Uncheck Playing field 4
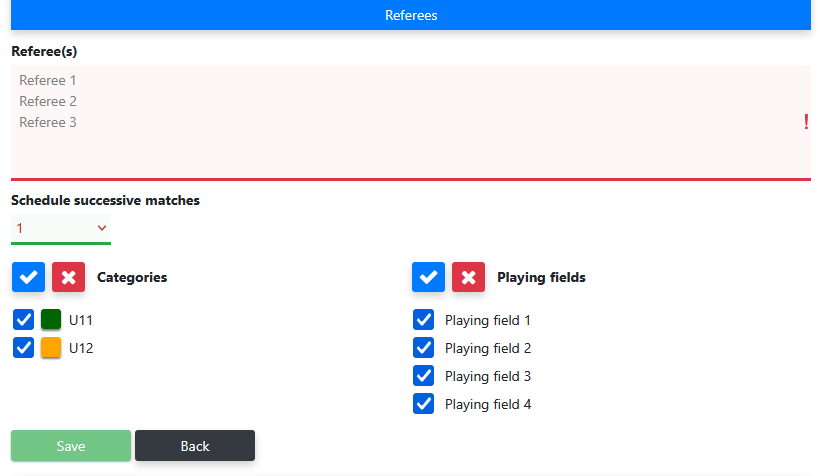The image size is (822, 476). tap(423, 404)
